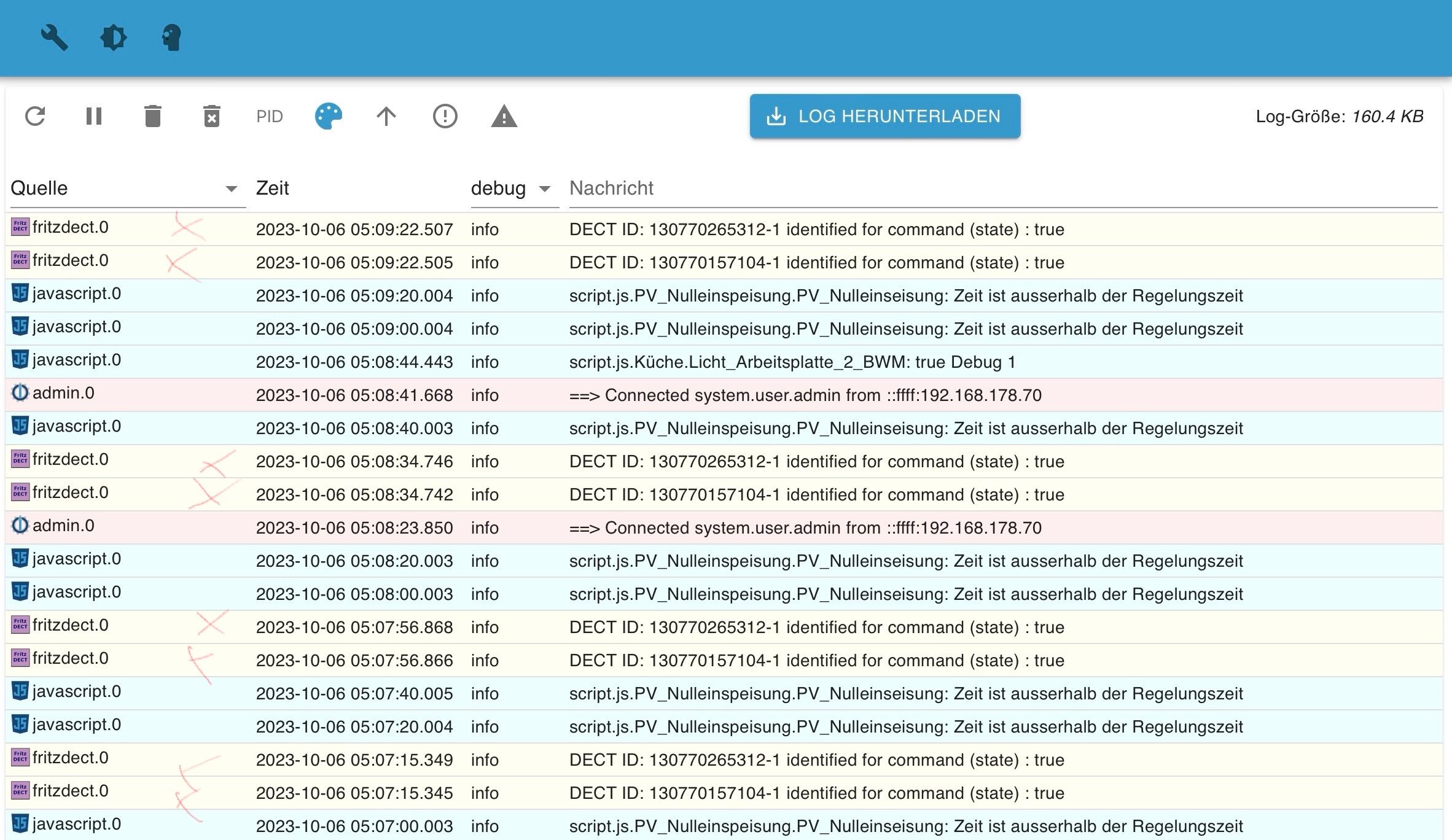Click the Küche.Licht_Arbeitsplatte_2_BWM log entry
This screenshot has height=840, width=1452.
tap(792, 362)
